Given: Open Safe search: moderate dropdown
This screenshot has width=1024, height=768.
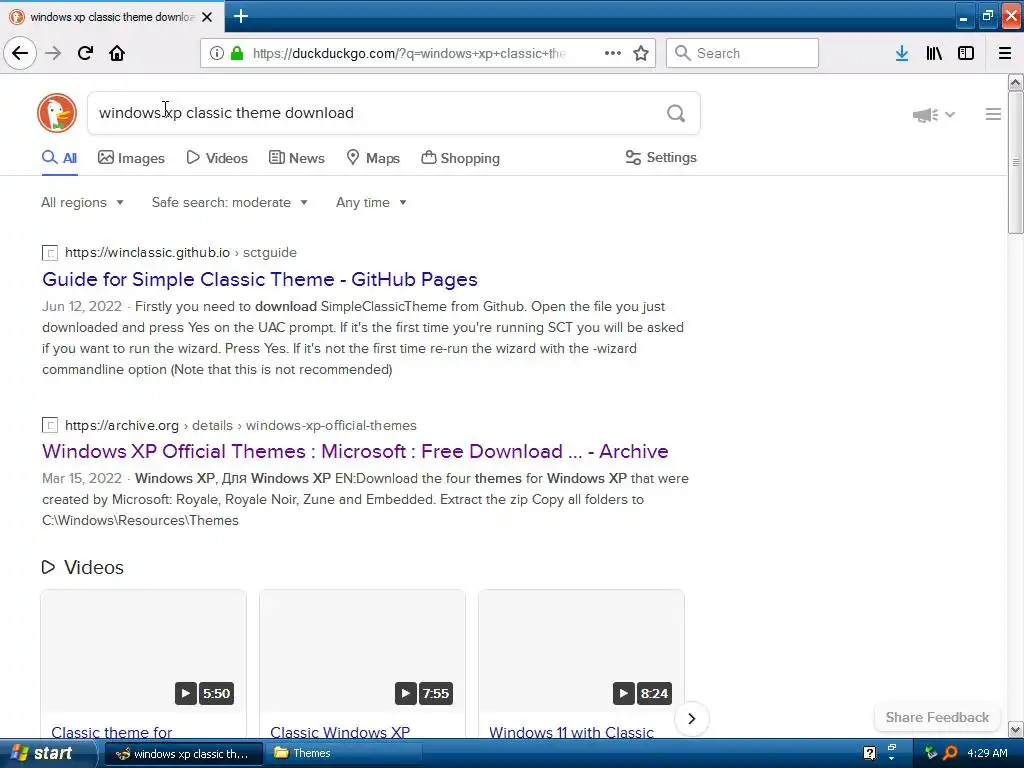Looking at the screenshot, I should pyautogui.click(x=229, y=202).
